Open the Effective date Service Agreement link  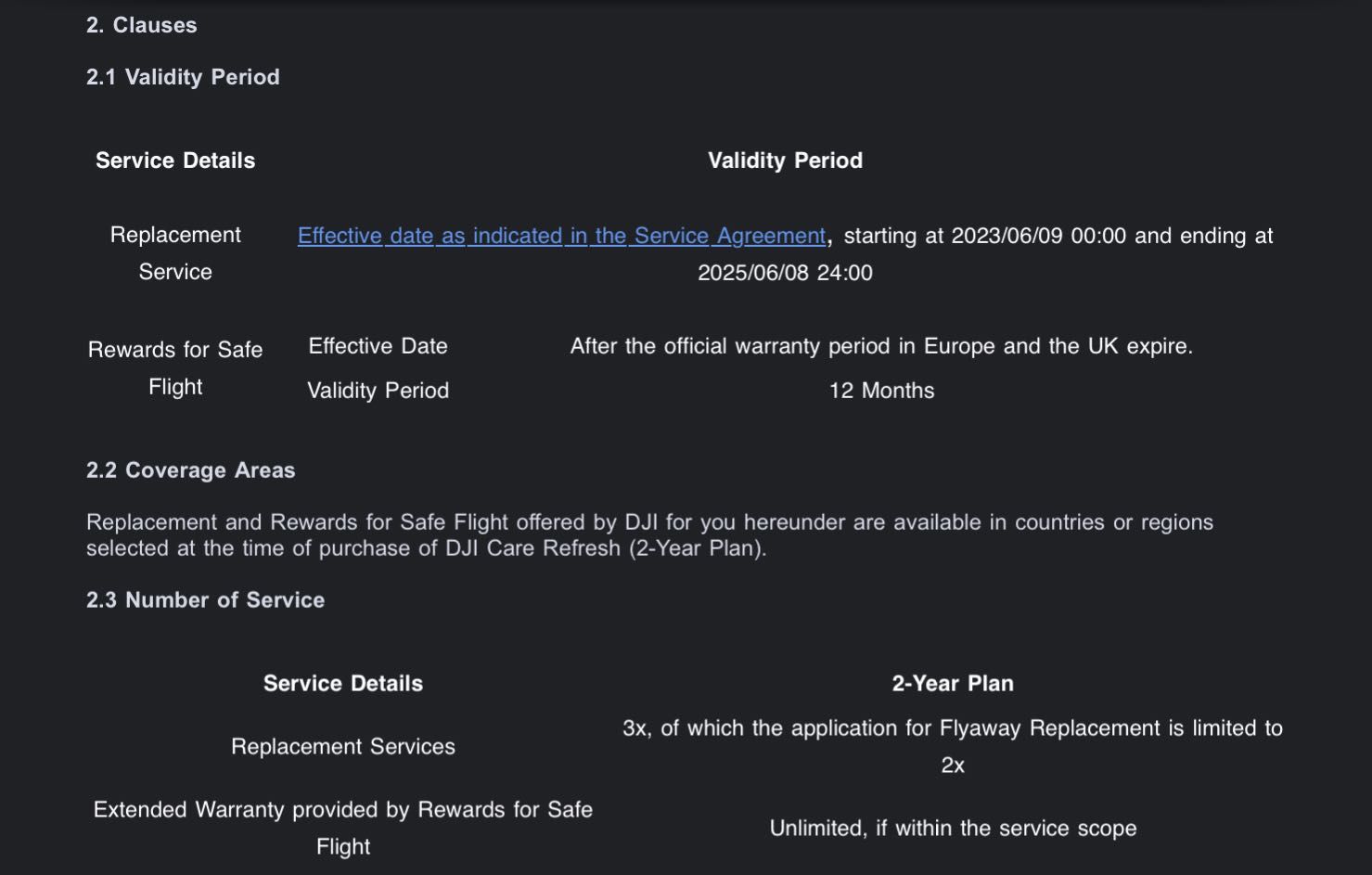coord(561,236)
